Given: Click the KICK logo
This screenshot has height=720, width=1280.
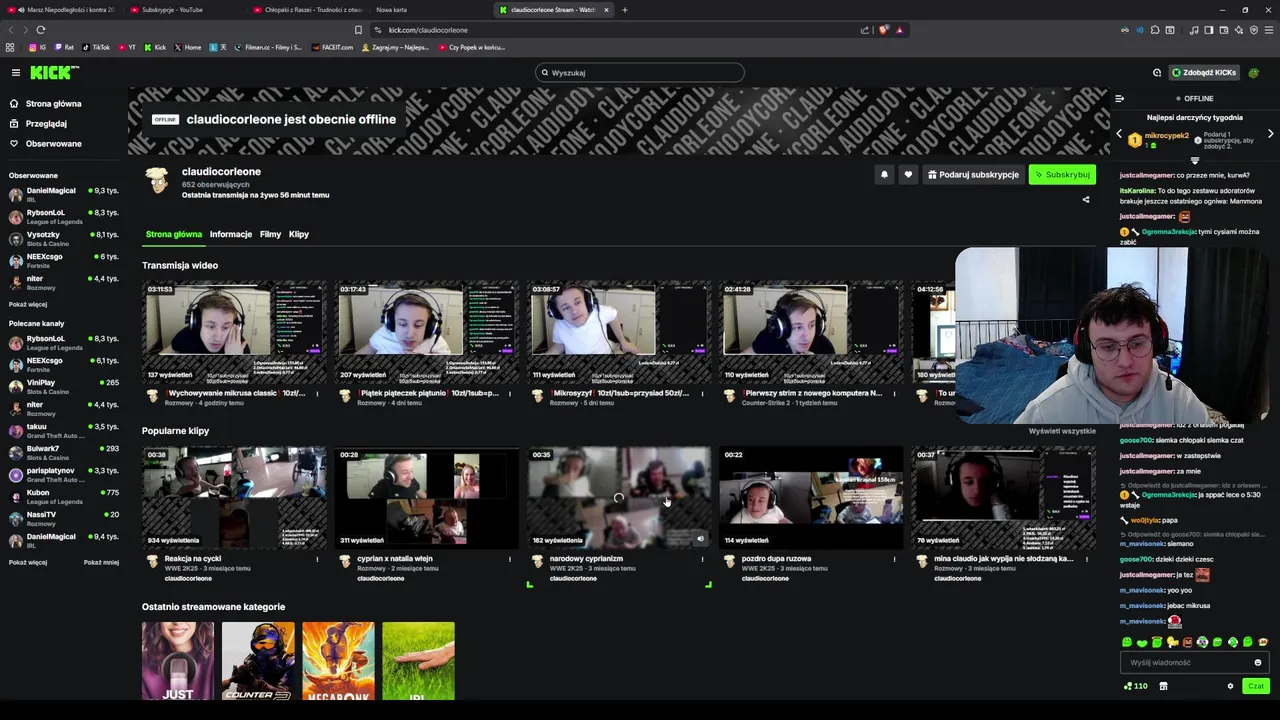Looking at the screenshot, I should 54,72.
